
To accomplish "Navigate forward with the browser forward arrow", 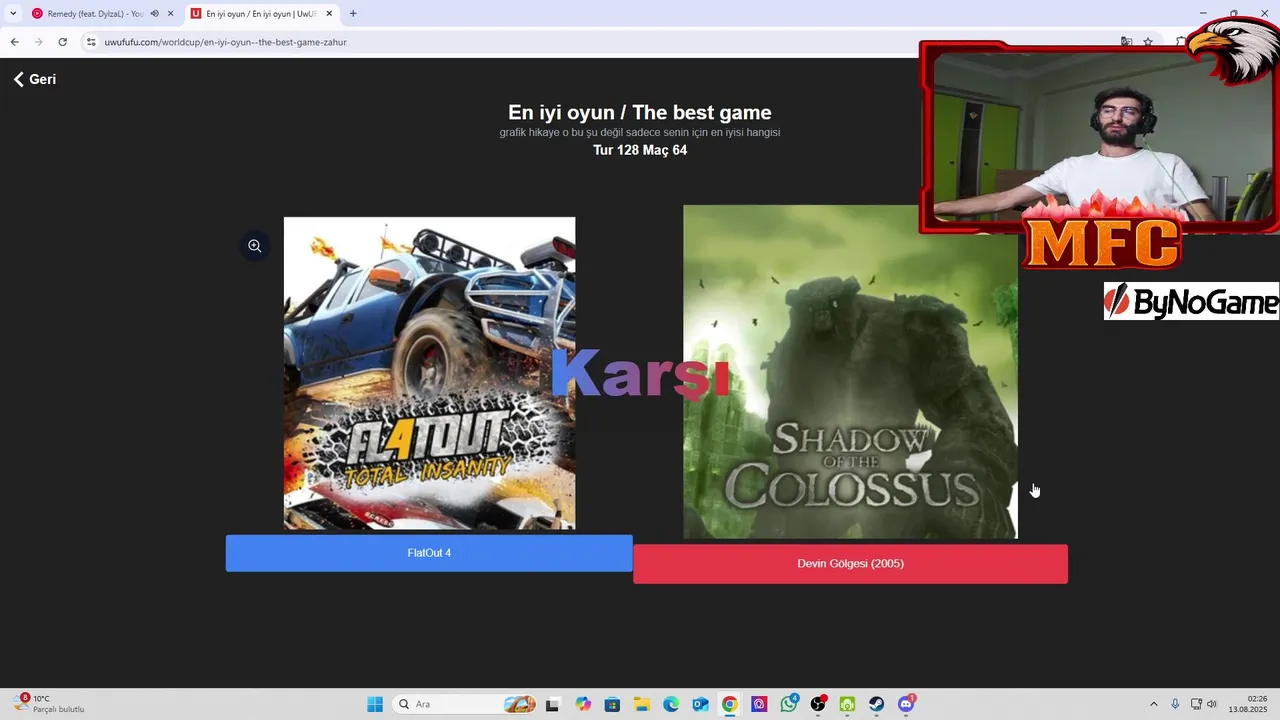I will point(38,42).
